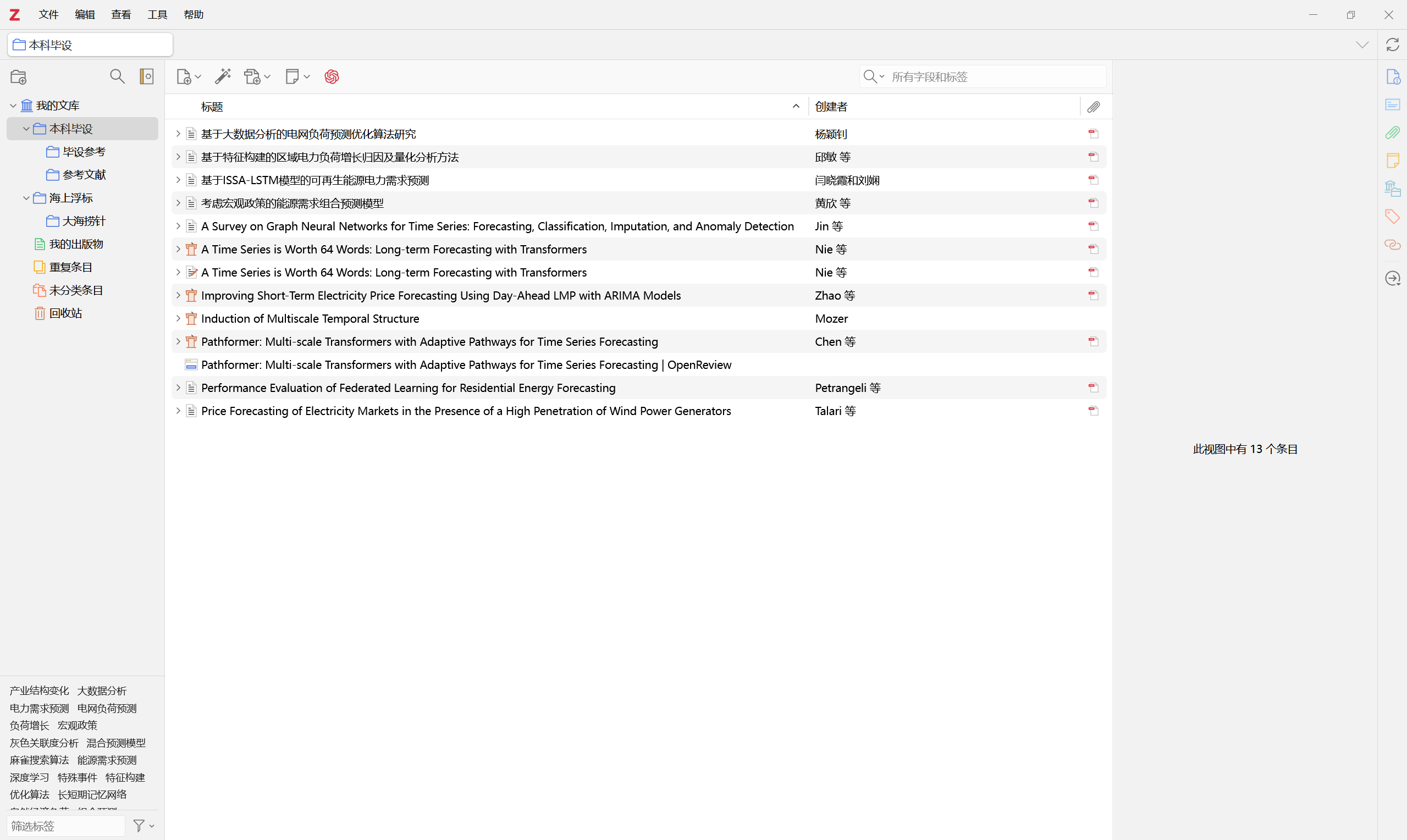Open the Tags pane icon in right sidebar
1407x840 pixels.
click(1392, 216)
